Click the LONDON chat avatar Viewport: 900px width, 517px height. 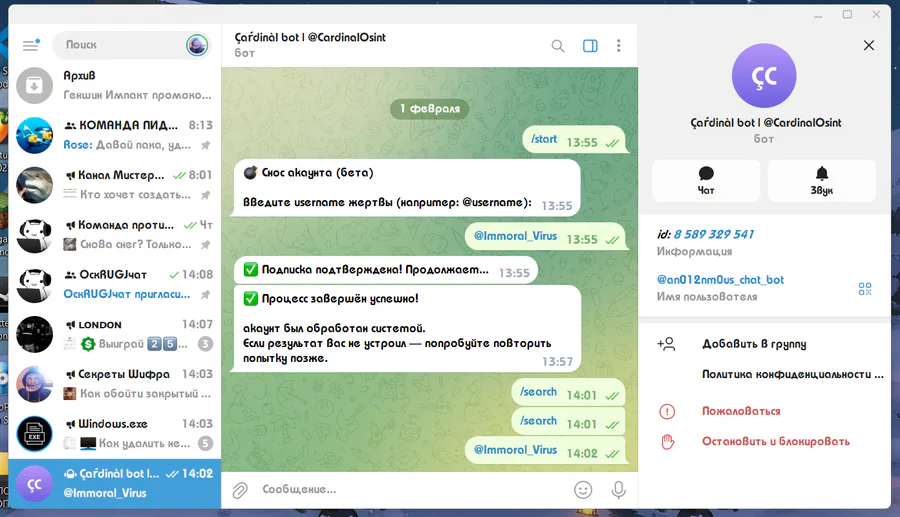pyautogui.click(x=34, y=334)
